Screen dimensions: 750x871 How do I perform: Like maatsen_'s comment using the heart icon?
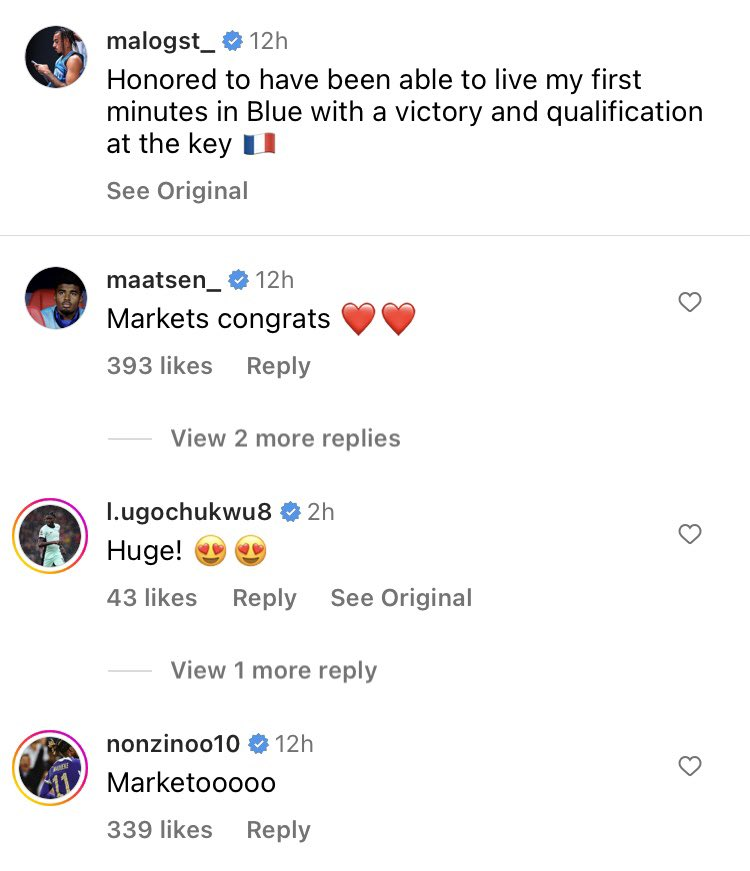pyautogui.click(x=689, y=301)
